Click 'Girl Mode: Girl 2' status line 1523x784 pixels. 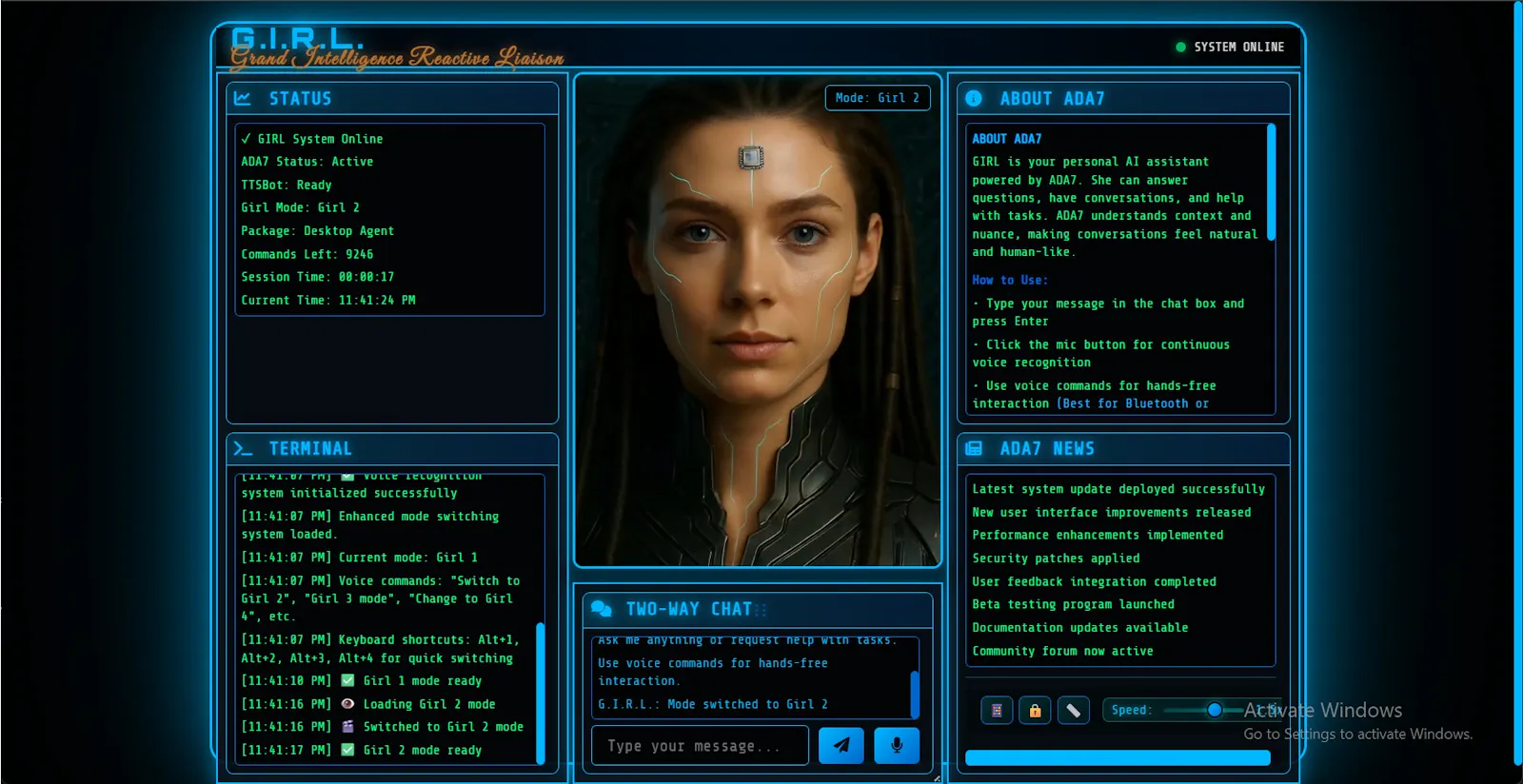point(301,207)
